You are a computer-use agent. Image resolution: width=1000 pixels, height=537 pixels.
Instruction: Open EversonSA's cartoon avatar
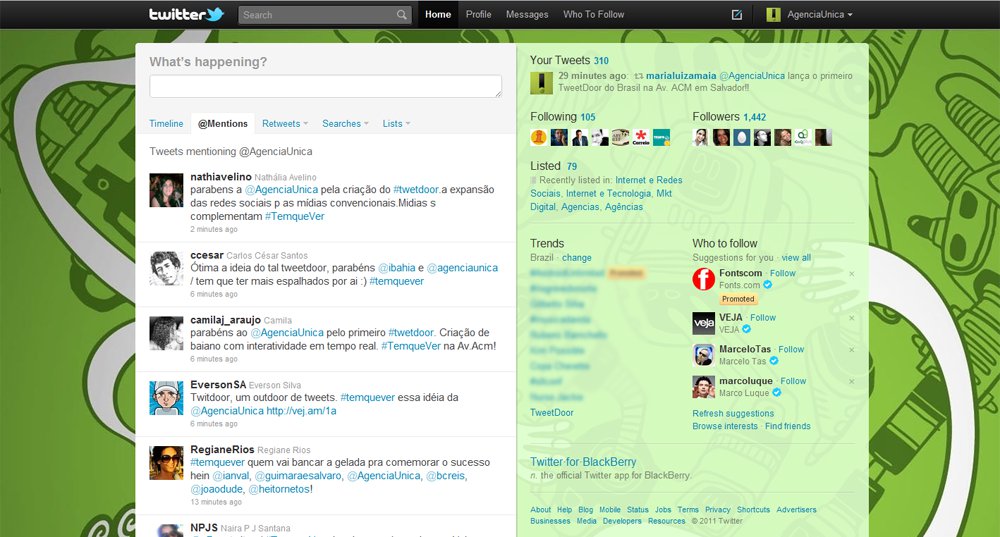166,398
